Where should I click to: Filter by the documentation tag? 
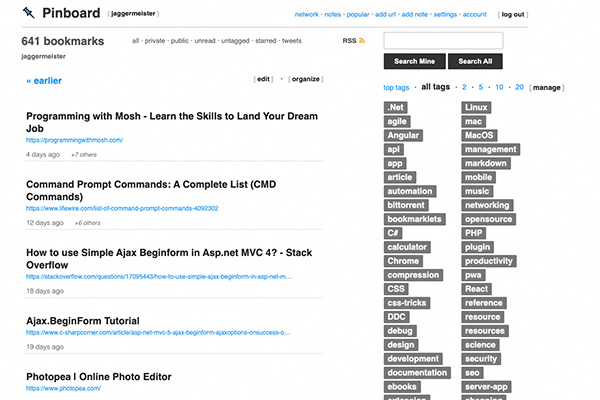click(x=417, y=372)
